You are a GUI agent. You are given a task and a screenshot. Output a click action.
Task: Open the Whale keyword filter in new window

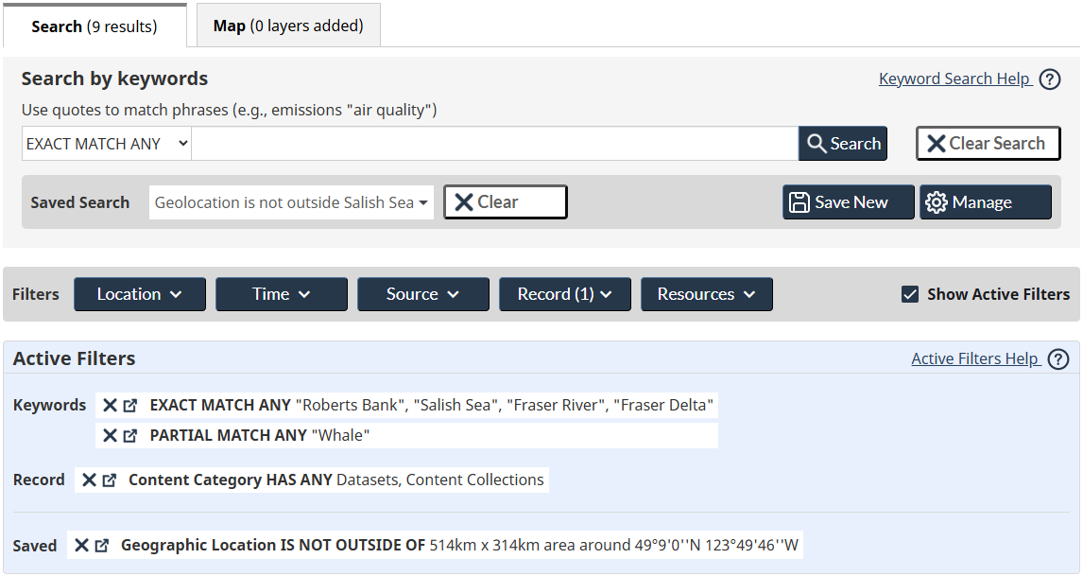pyautogui.click(x=130, y=435)
